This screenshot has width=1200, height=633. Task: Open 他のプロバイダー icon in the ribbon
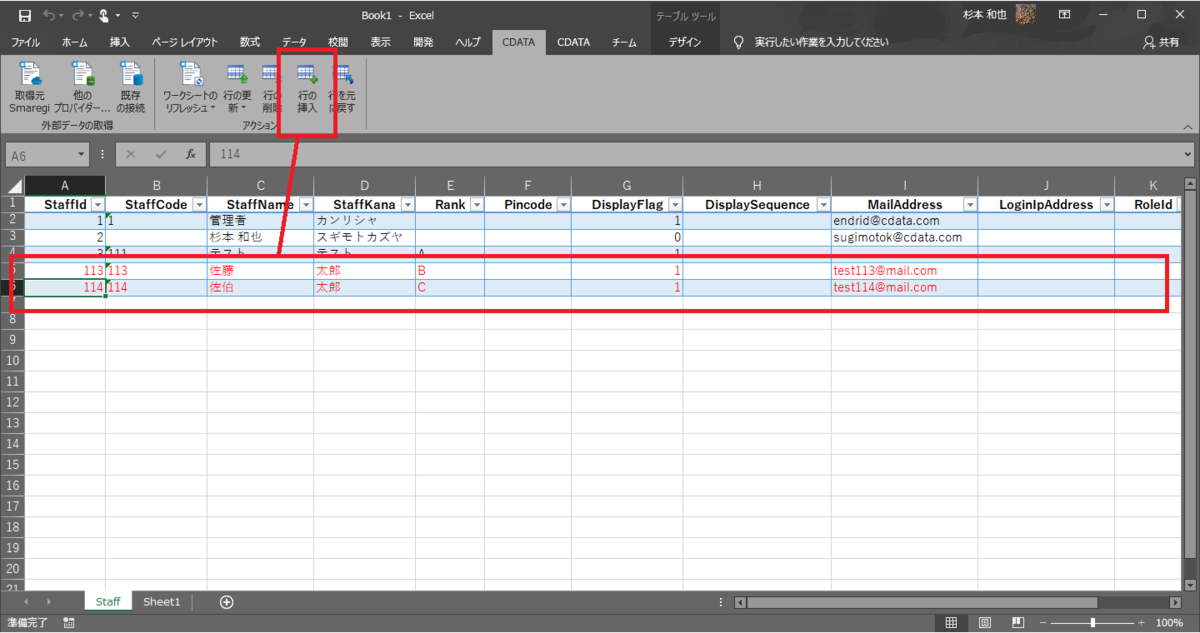tap(82, 87)
